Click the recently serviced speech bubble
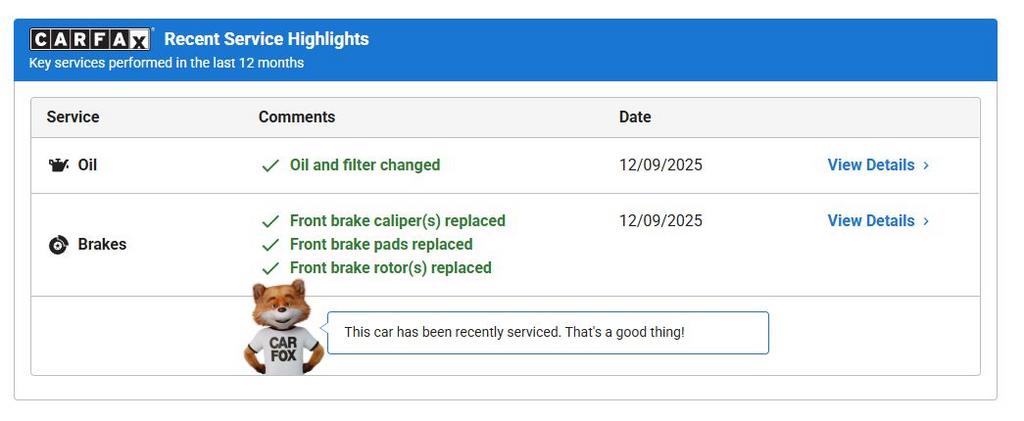 point(548,332)
